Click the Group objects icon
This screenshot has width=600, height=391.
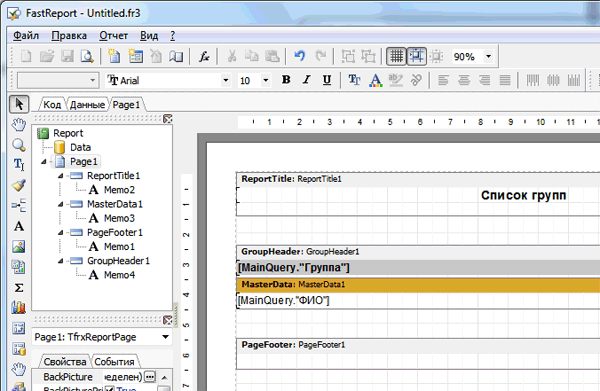[348, 57]
